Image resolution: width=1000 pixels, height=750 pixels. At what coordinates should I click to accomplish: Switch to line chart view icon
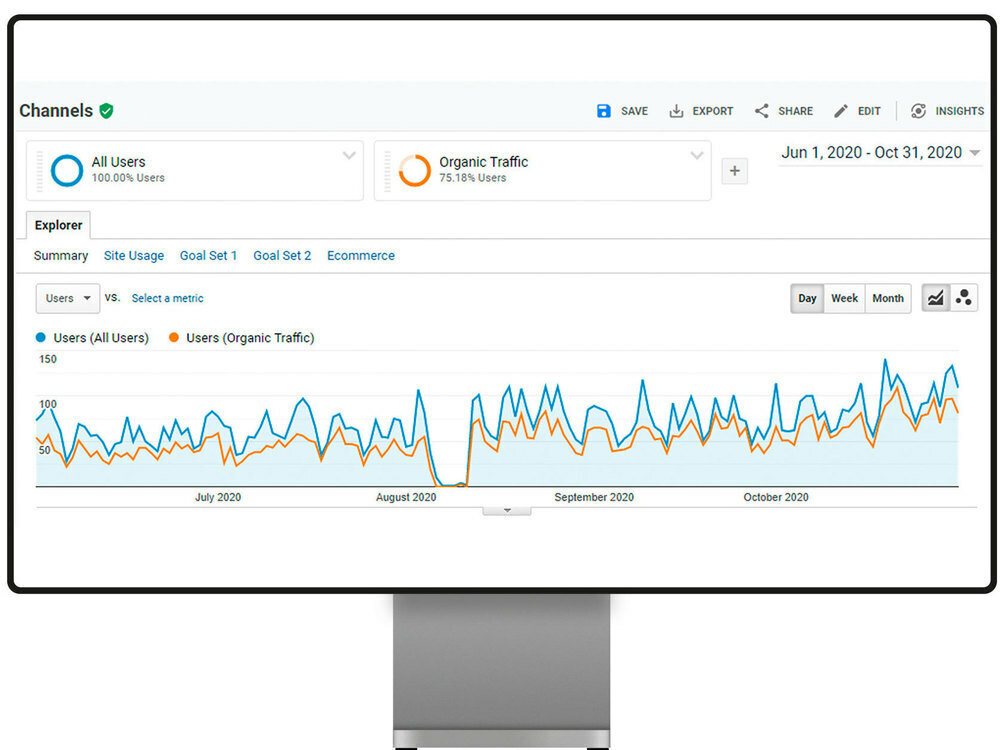935,298
